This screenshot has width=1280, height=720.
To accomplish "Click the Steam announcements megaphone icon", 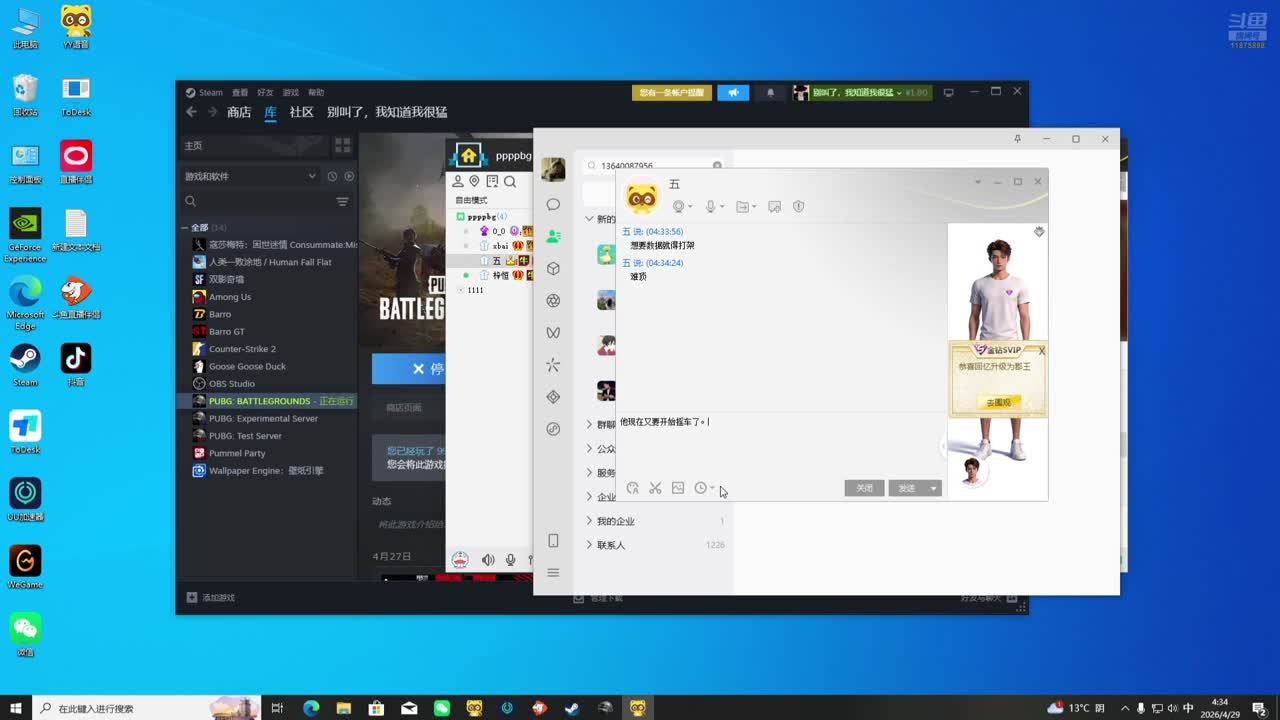I will tap(733, 92).
